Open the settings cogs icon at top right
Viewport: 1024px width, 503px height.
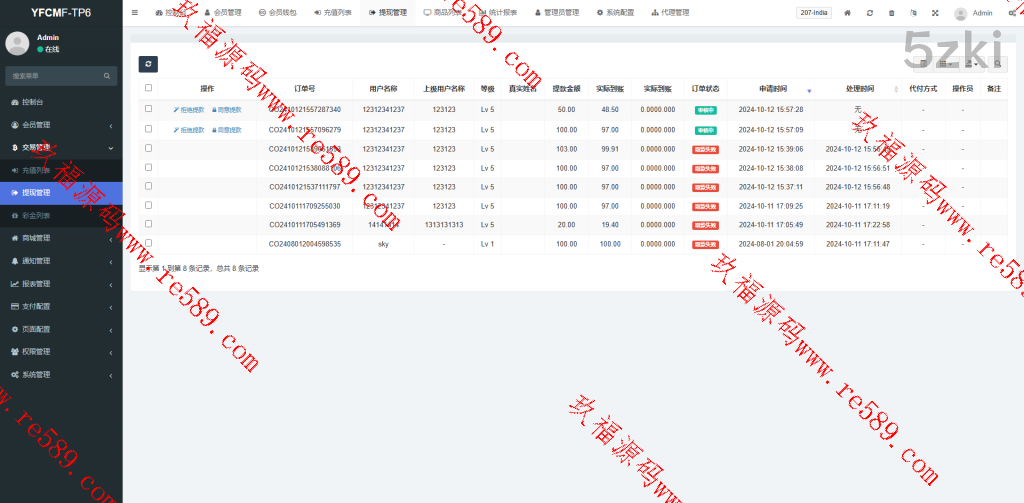pyautogui.click(x=1013, y=13)
